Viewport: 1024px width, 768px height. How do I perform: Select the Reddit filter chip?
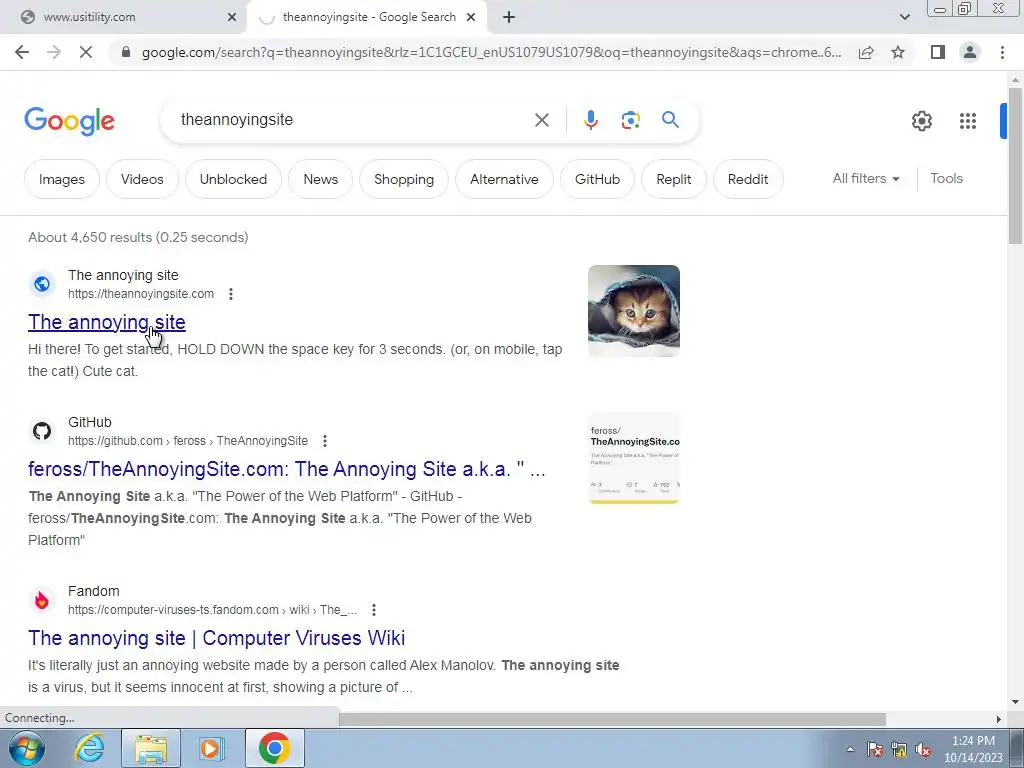pos(748,179)
